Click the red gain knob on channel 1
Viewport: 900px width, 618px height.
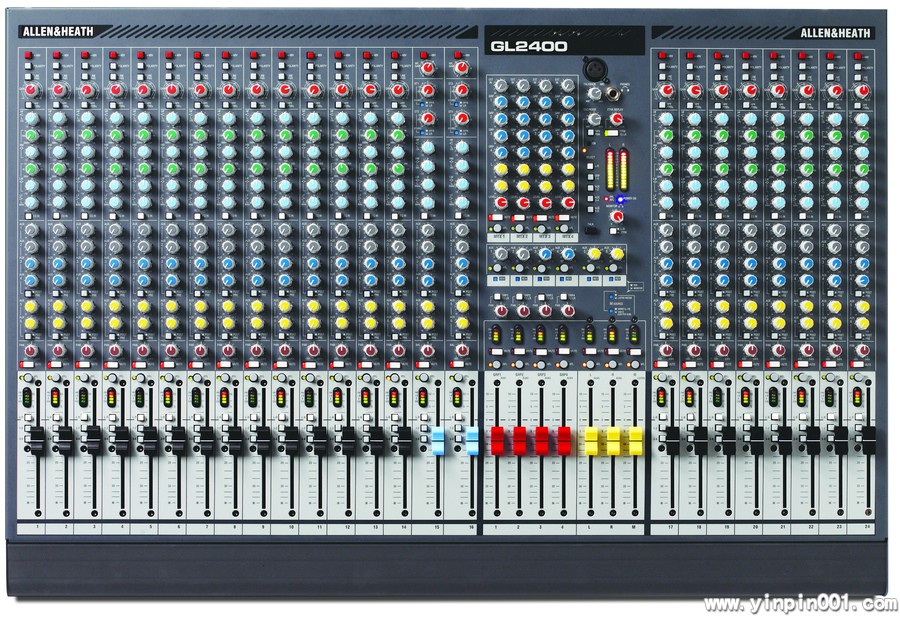click(31, 90)
